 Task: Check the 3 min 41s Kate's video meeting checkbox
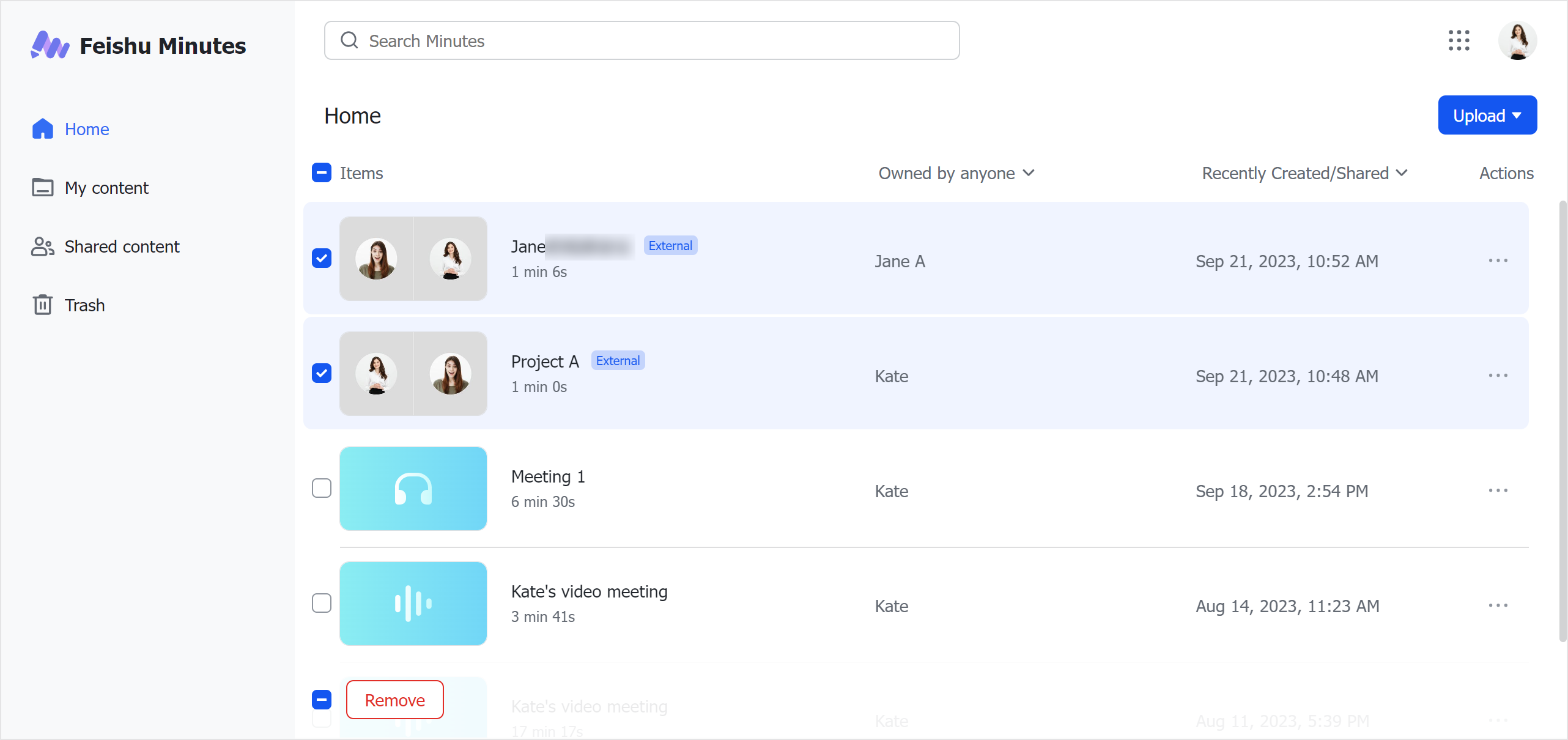point(322,603)
